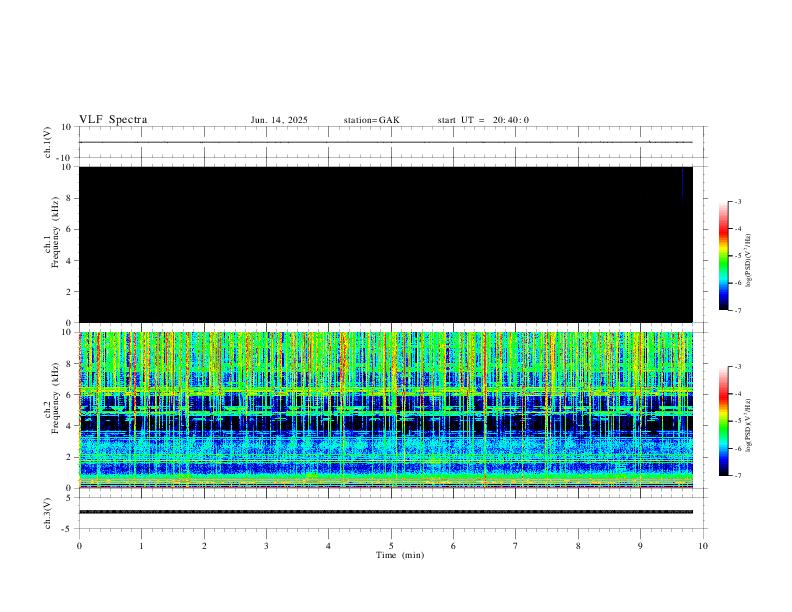Click the "ch.1(V)" axis label
Screen dimensions: 792x612
[48, 142]
